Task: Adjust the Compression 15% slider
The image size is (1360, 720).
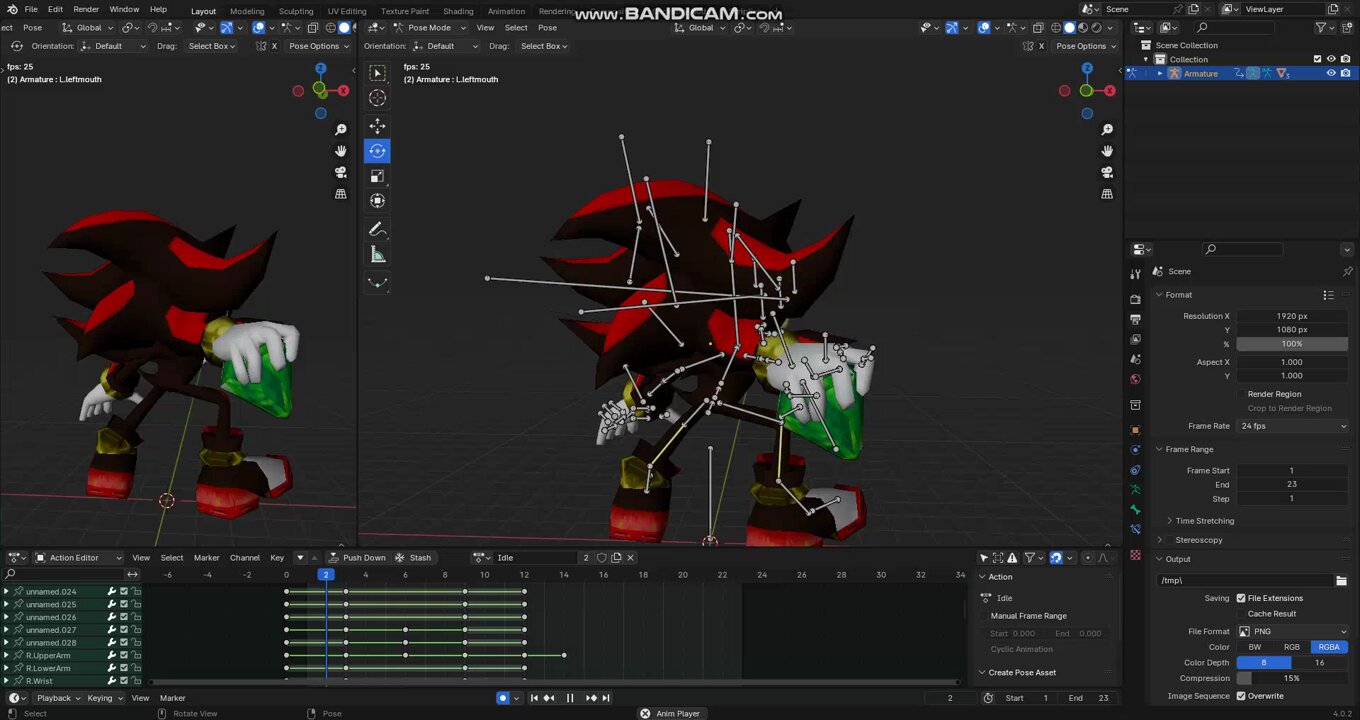Action: (1292, 679)
